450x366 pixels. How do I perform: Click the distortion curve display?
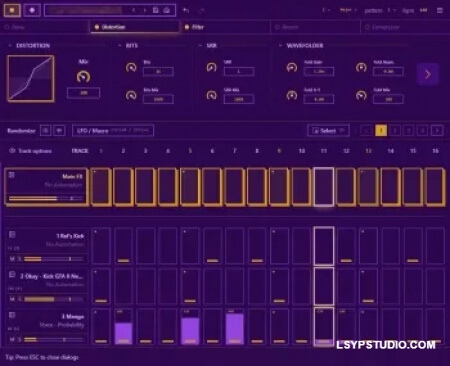31,79
